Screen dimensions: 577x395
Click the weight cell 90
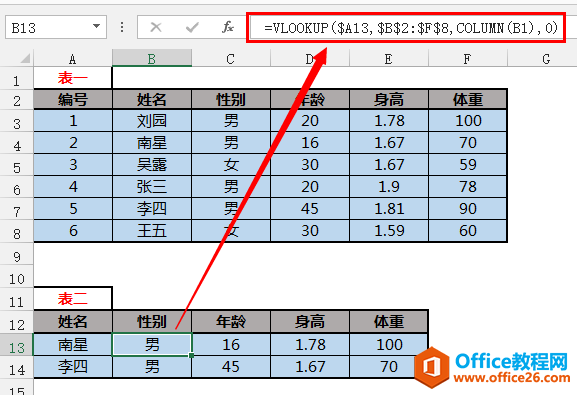coord(468,209)
